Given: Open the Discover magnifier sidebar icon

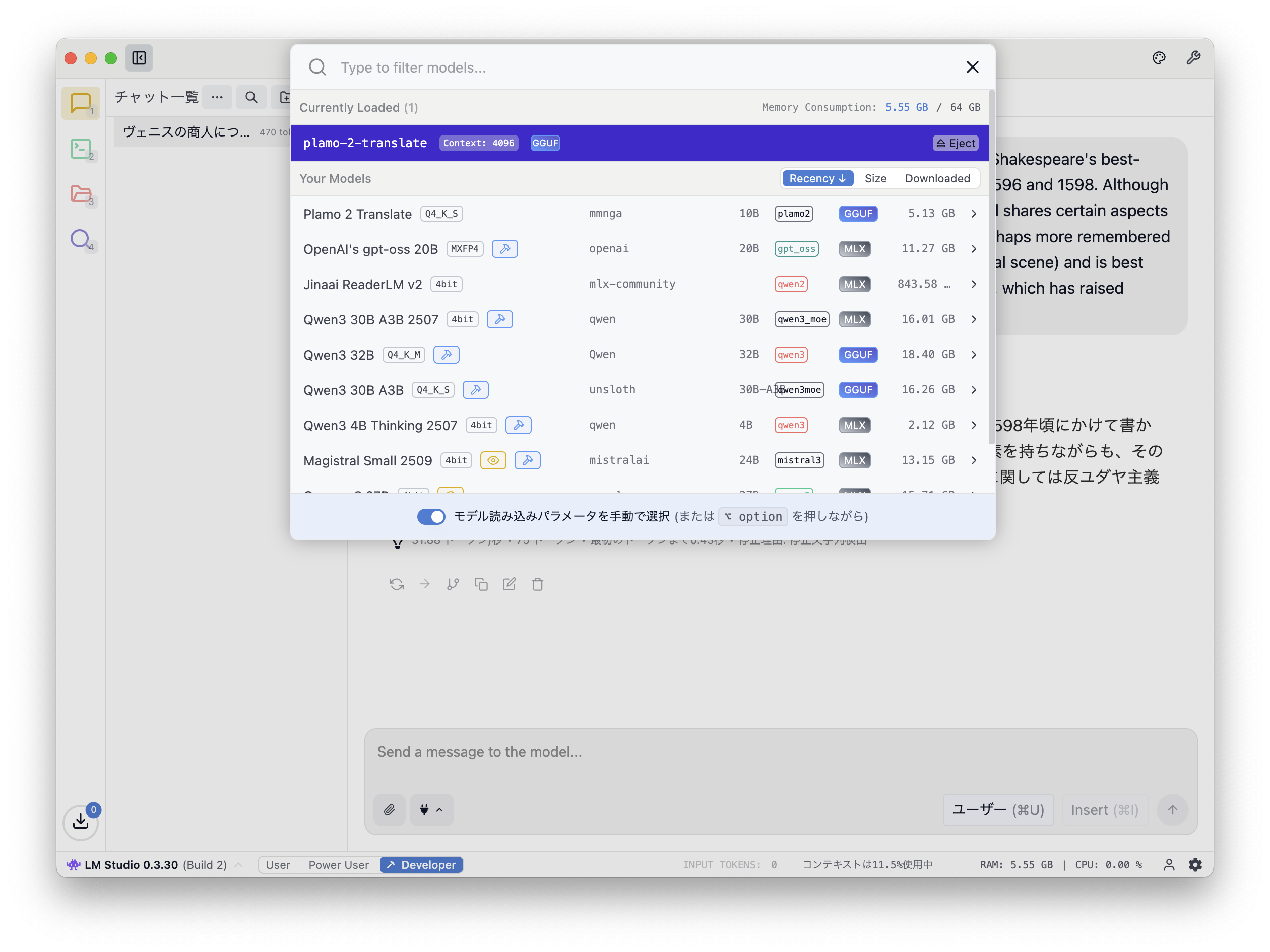Looking at the screenshot, I should 80,239.
